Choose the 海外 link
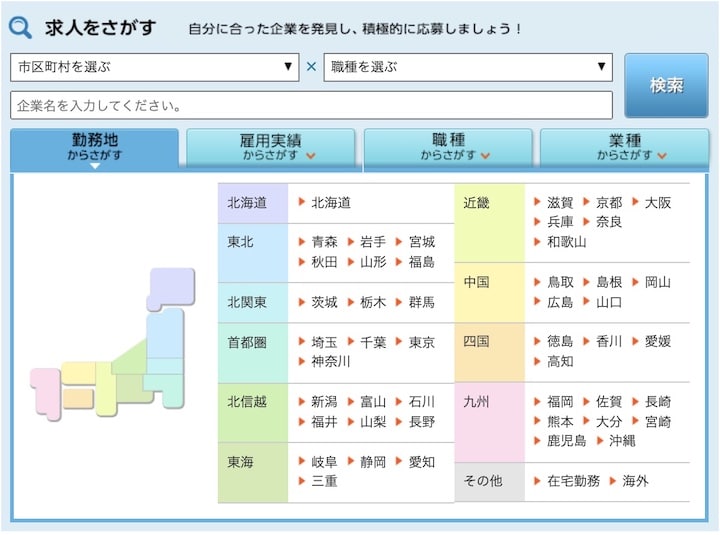720x535 pixels. coord(635,481)
